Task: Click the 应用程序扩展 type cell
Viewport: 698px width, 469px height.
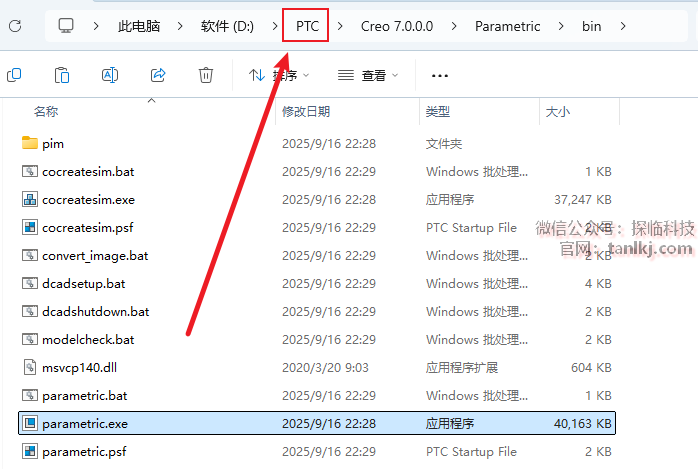Action: click(462, 368)
